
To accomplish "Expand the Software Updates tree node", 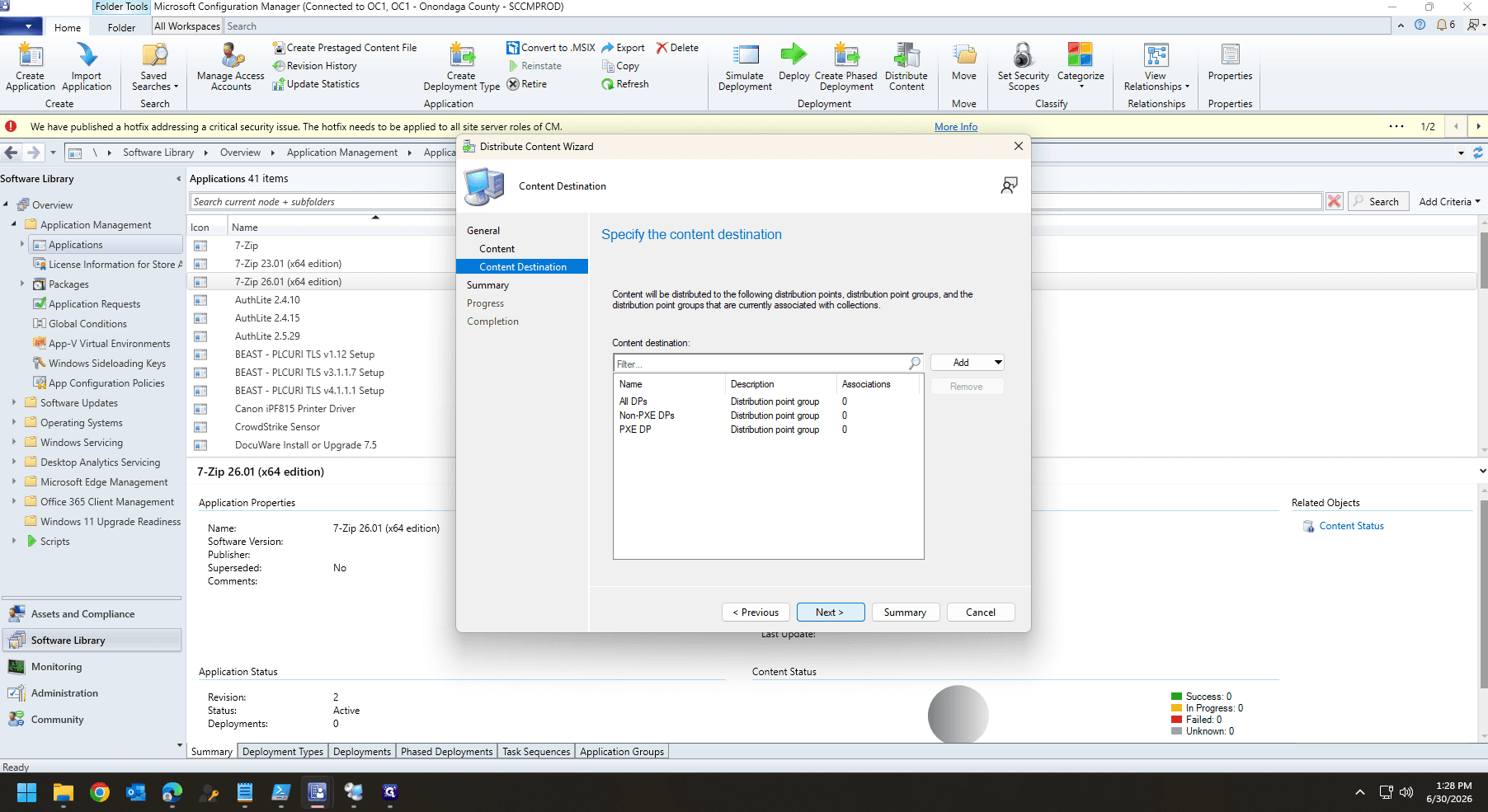I will click(14, 402).
